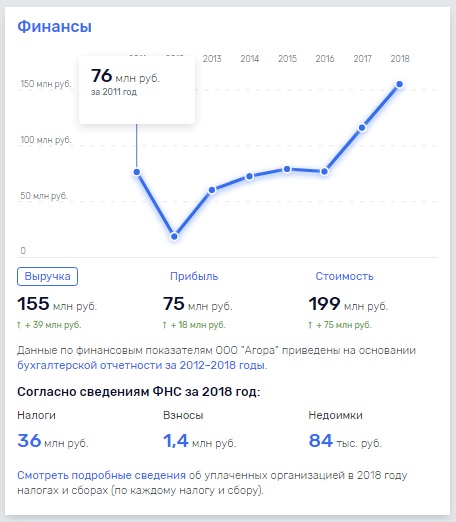Image resolution: width=456 pixels, height=522 pixels.
Task: Select the 2013 chart data point
Action: coord(212,190)
